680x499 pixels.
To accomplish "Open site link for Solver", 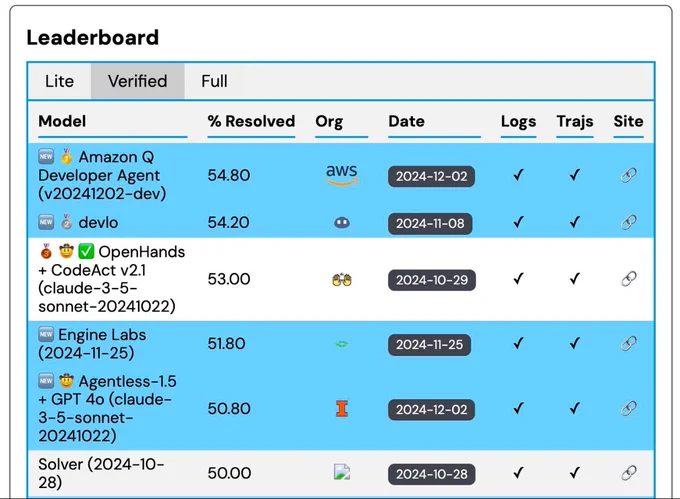I will [x=628, y=473].
